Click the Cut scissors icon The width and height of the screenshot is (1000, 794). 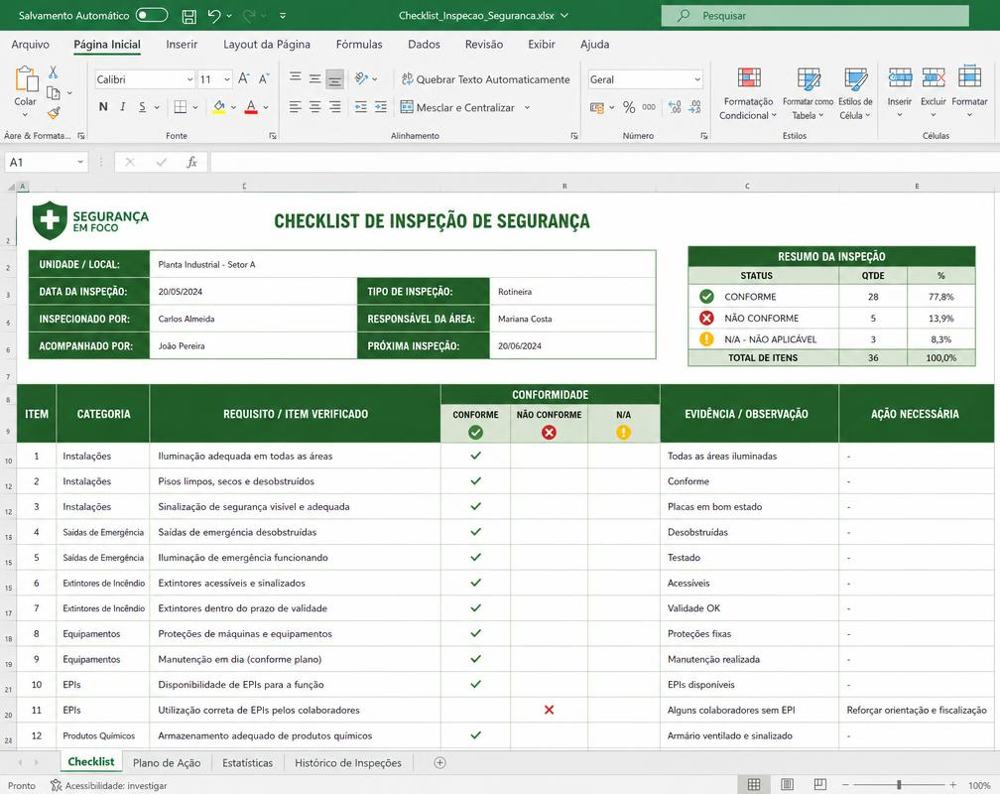(x=53, y=72)
